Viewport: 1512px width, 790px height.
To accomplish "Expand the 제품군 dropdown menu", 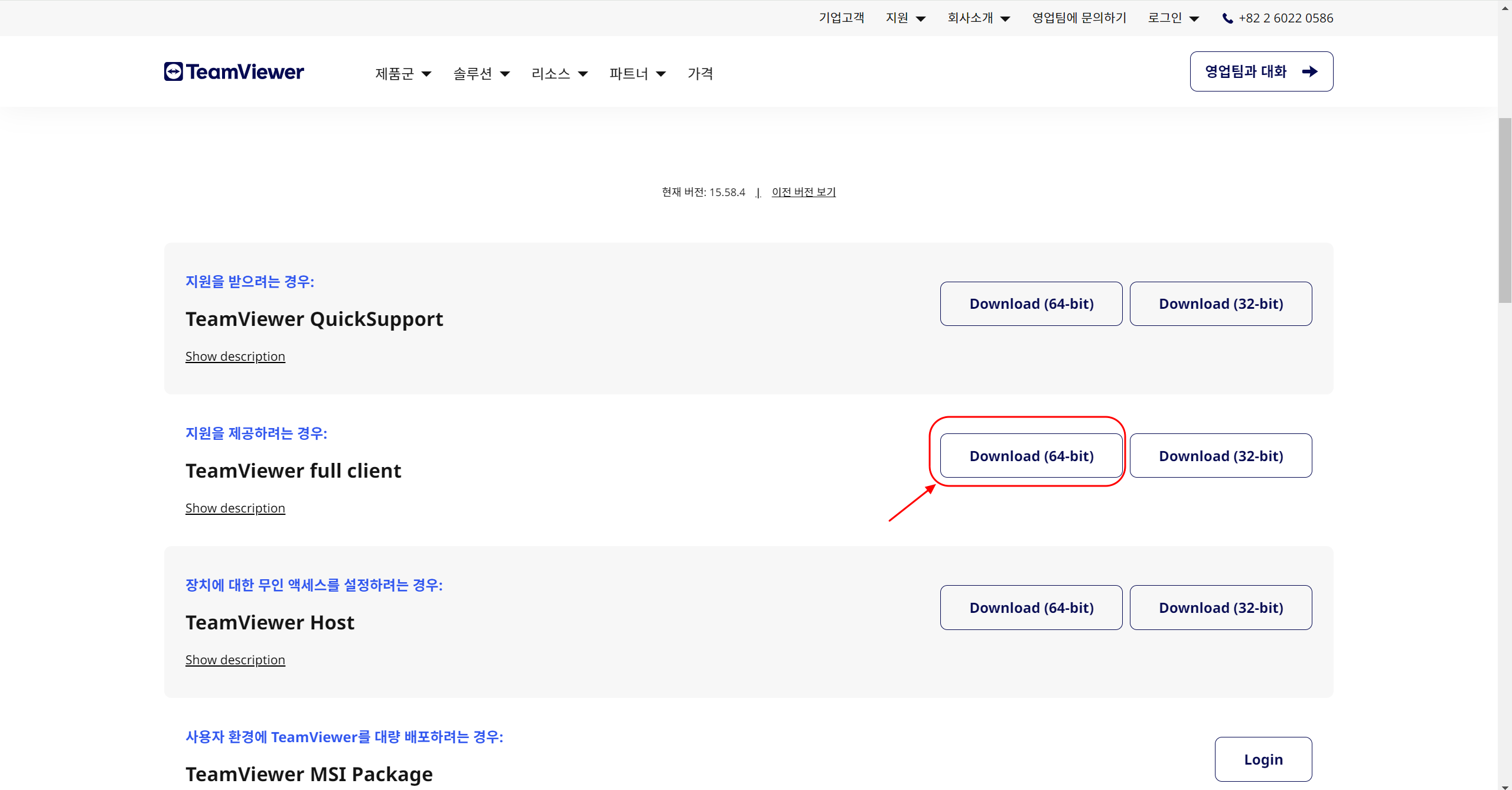I will 403,74.
